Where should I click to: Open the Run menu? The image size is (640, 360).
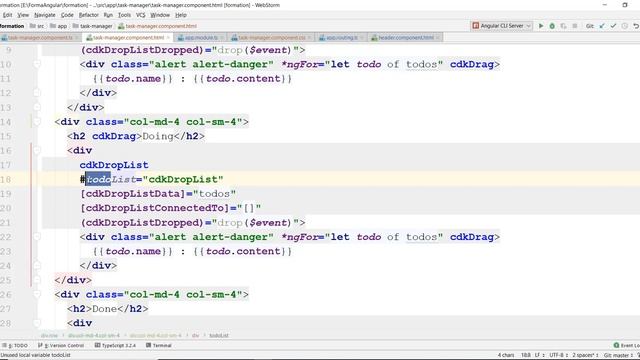[x=108, y=15]
